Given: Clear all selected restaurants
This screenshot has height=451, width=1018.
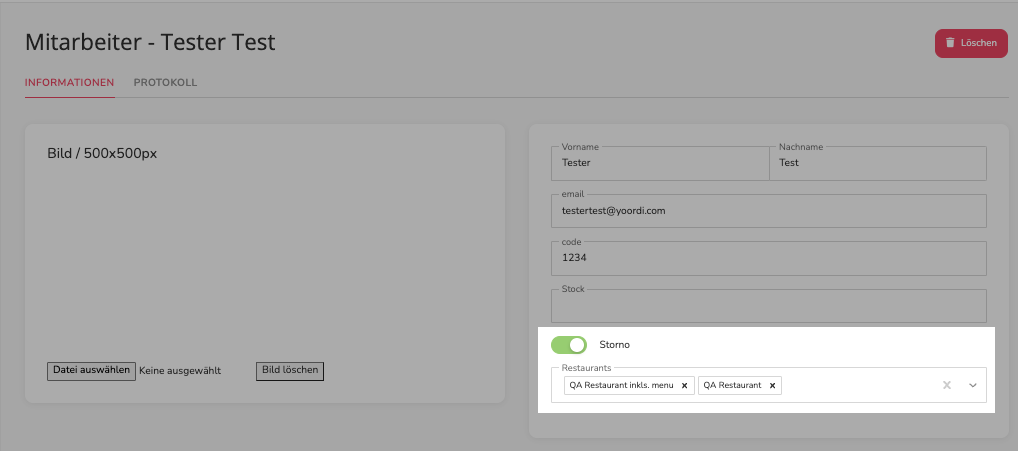Looking at the screenshot, I should click(947, 385).
